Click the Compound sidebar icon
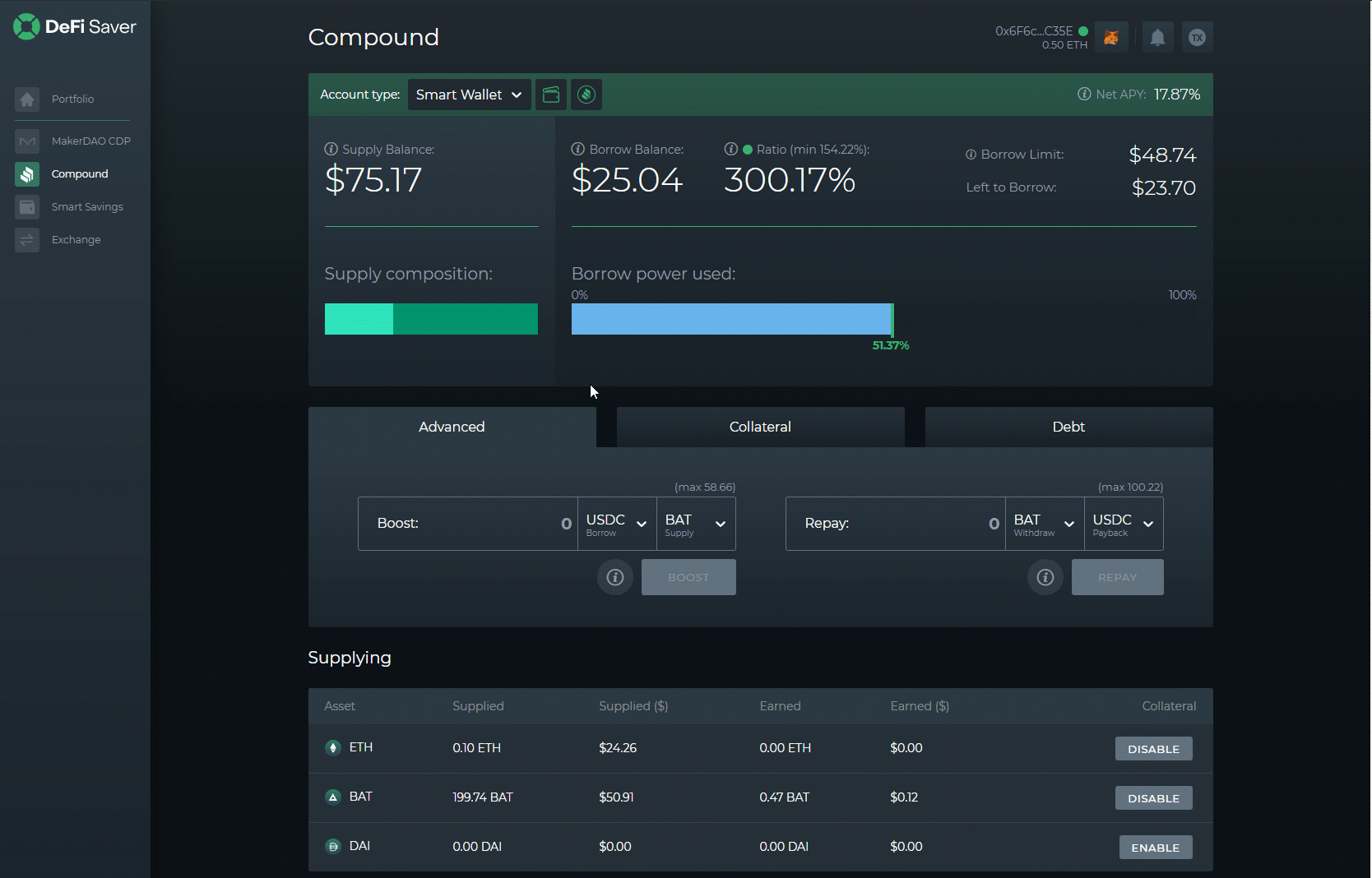Screen dimensions: 1372x878 (27, 174)
